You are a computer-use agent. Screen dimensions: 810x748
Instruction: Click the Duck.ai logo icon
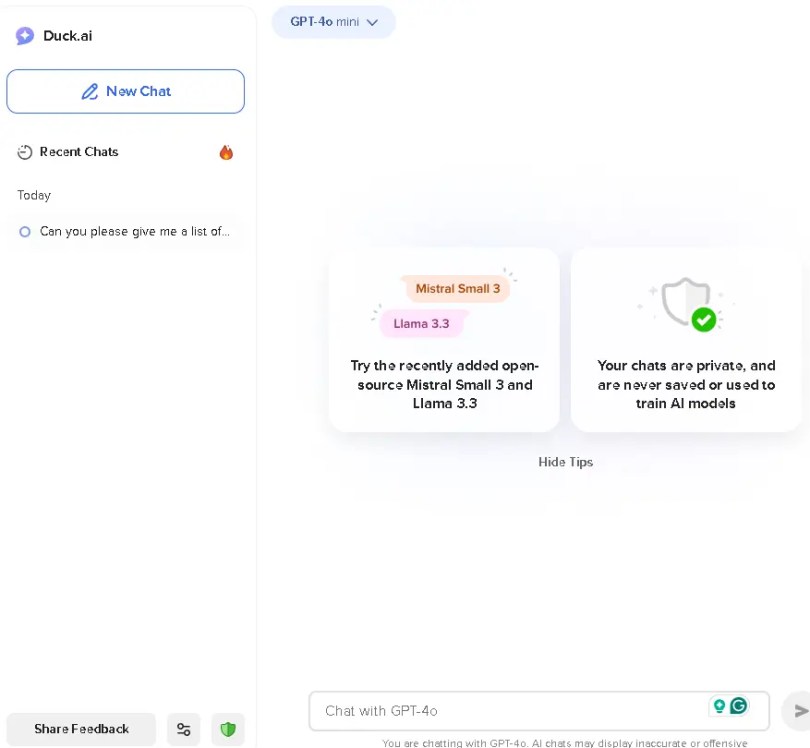[24, 36]
